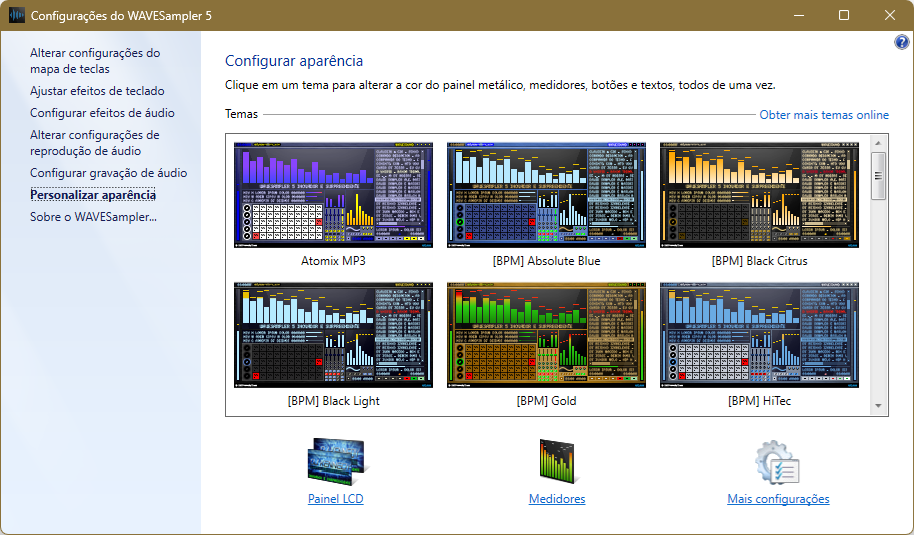This screenshot has height=535, width=914.
Task: Select the Atomix MP3 theme thumbnail
Action: click(x=333, y=195)
